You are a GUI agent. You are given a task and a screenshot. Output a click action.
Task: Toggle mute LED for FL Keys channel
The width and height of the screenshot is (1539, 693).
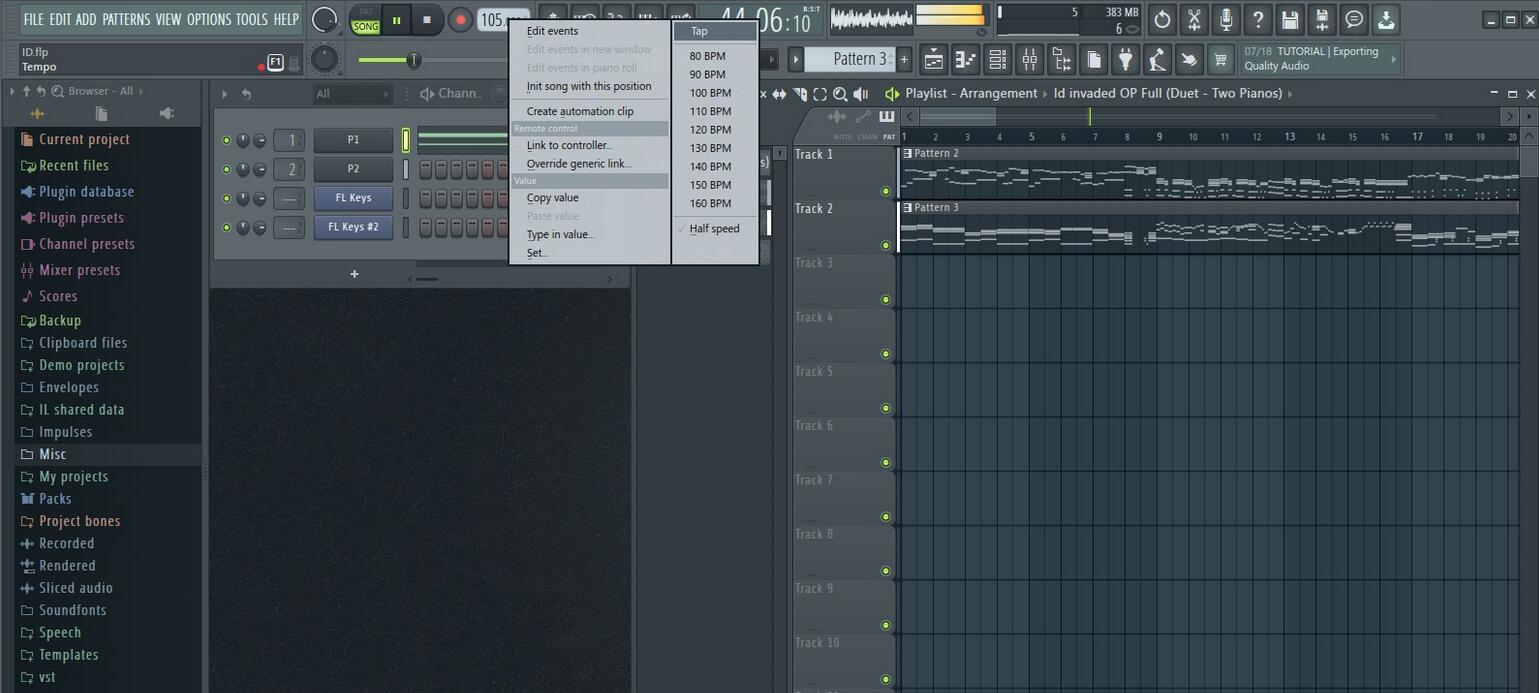pyautogui.click(x=226, y=198)
